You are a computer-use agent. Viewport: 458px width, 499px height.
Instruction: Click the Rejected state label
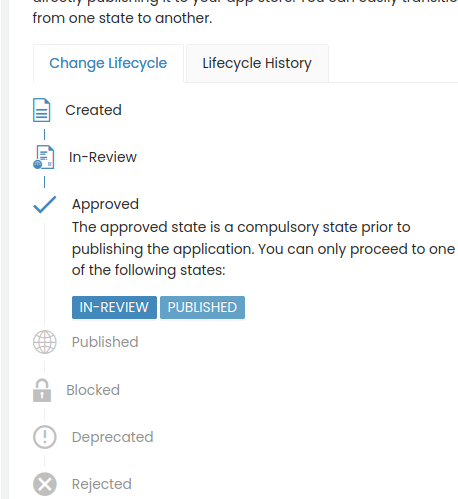[x=102, y=484]
